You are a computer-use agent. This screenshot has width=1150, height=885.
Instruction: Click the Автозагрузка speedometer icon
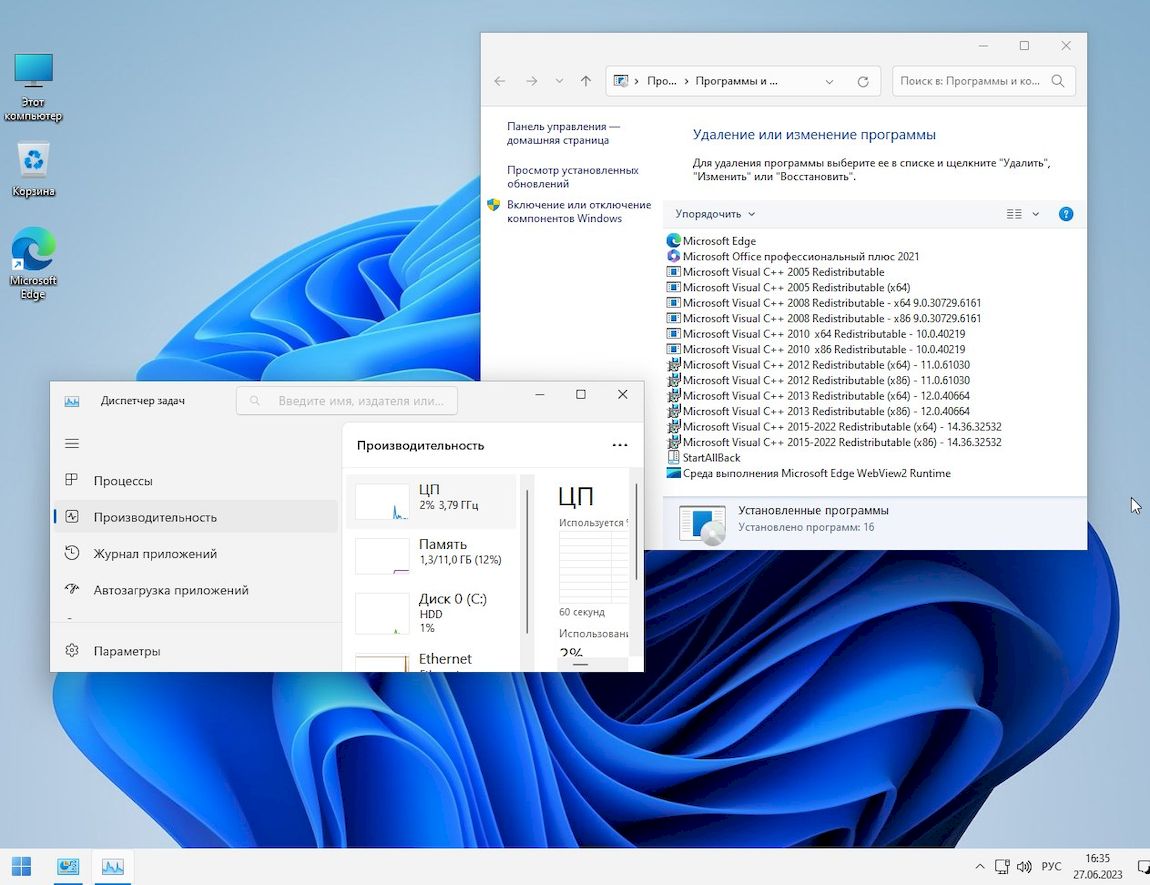[72, 589]
